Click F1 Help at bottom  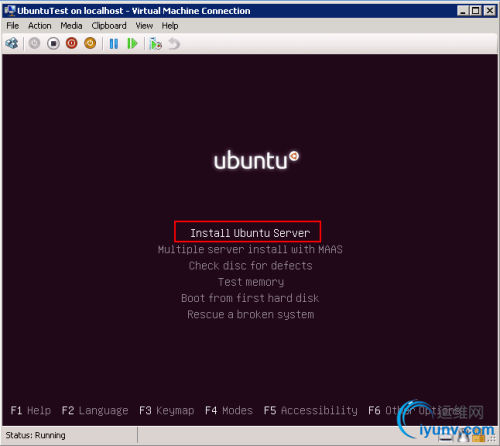click(31, 410)
